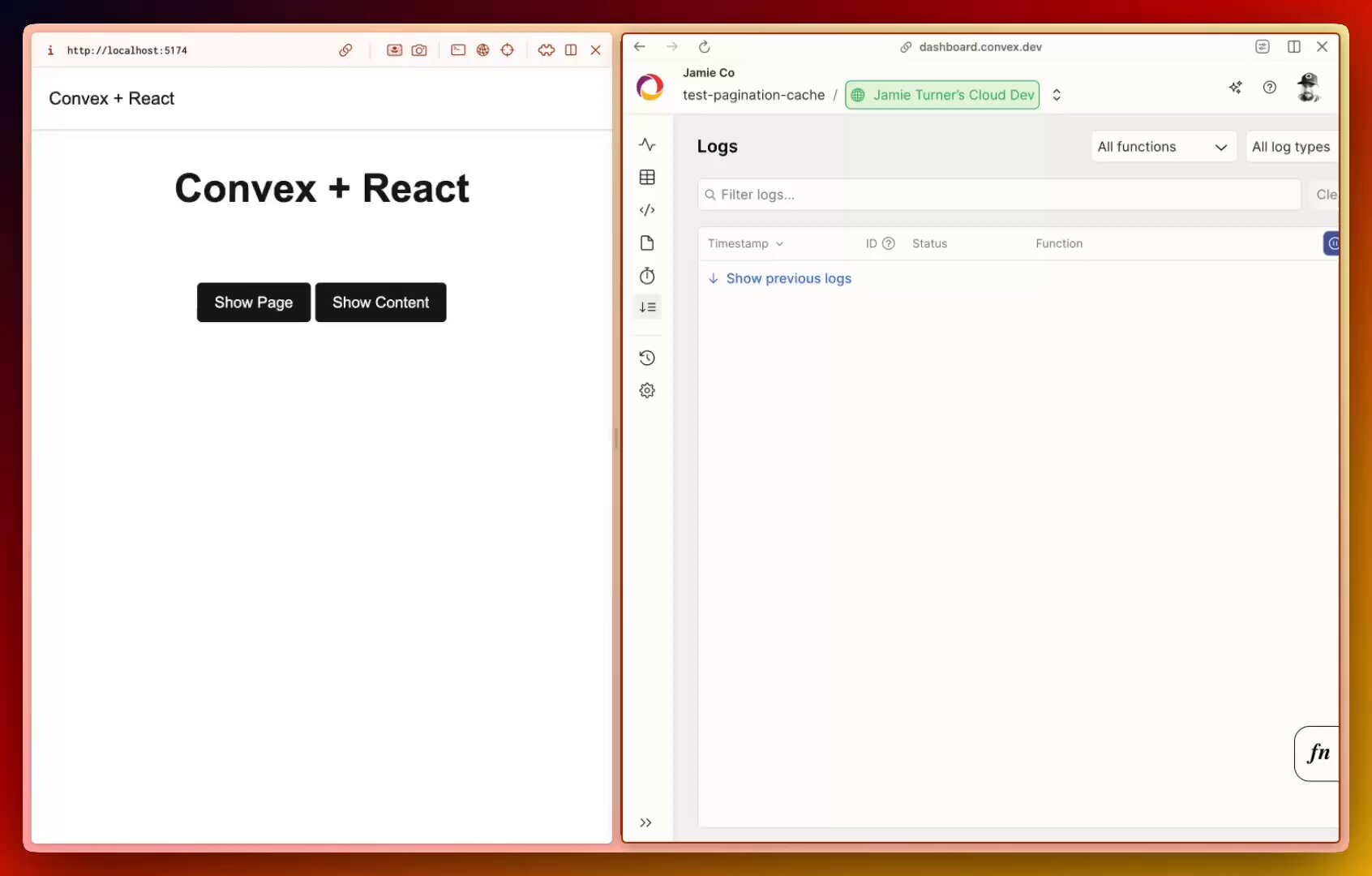Open the All functions dropdown
The width and height of the screenshot is (1372, 876).
(1164, 147)
